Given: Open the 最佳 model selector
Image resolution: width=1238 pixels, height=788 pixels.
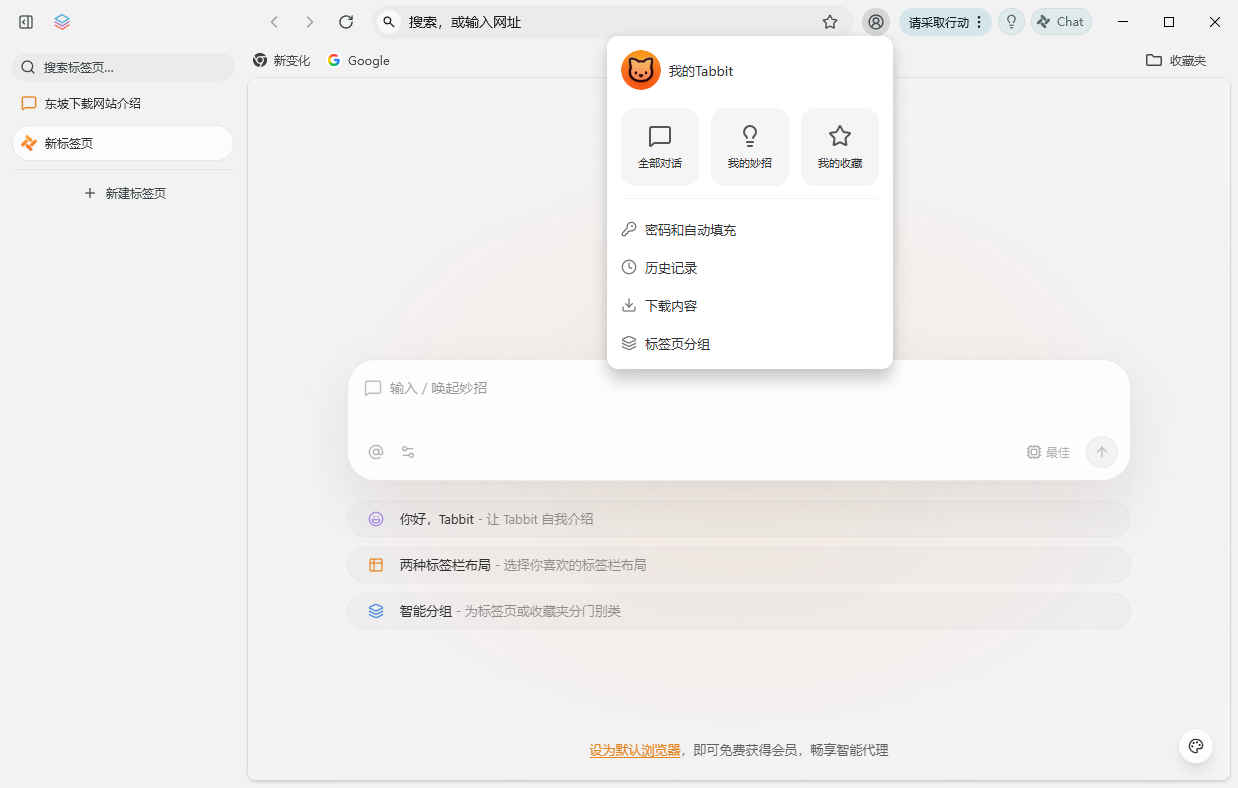Looking at the screenshot, I should (x=1048, y=451).
